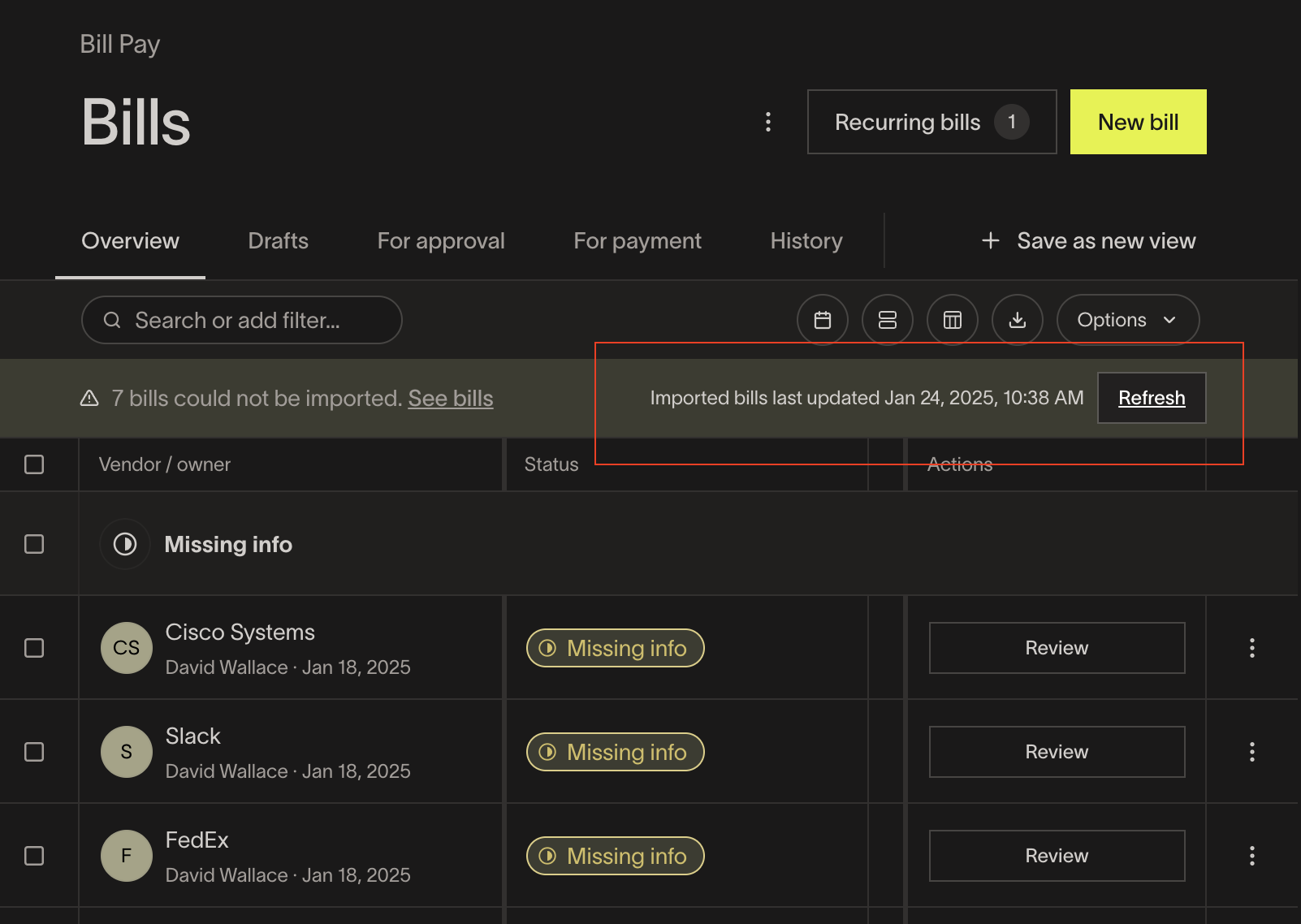Expand the Options dropdown
This screenshot has height=924, width=1301.
1128,320
